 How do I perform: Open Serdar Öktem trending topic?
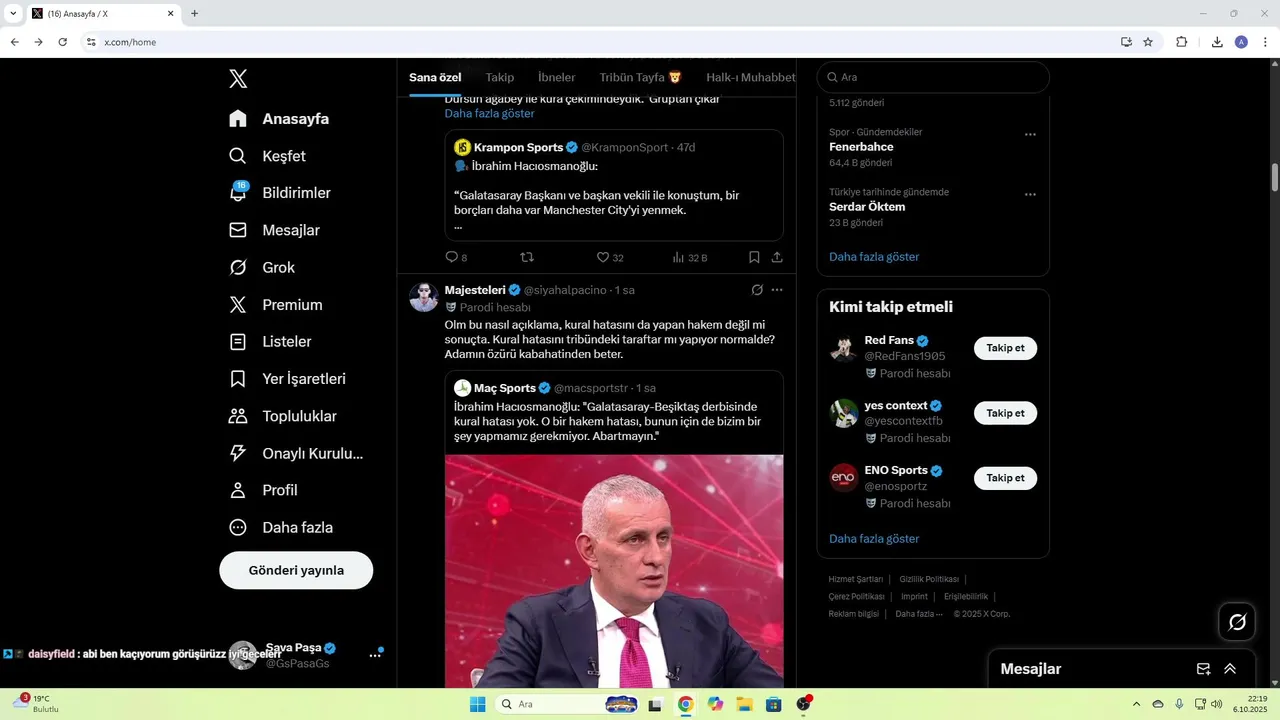[867, 207]
